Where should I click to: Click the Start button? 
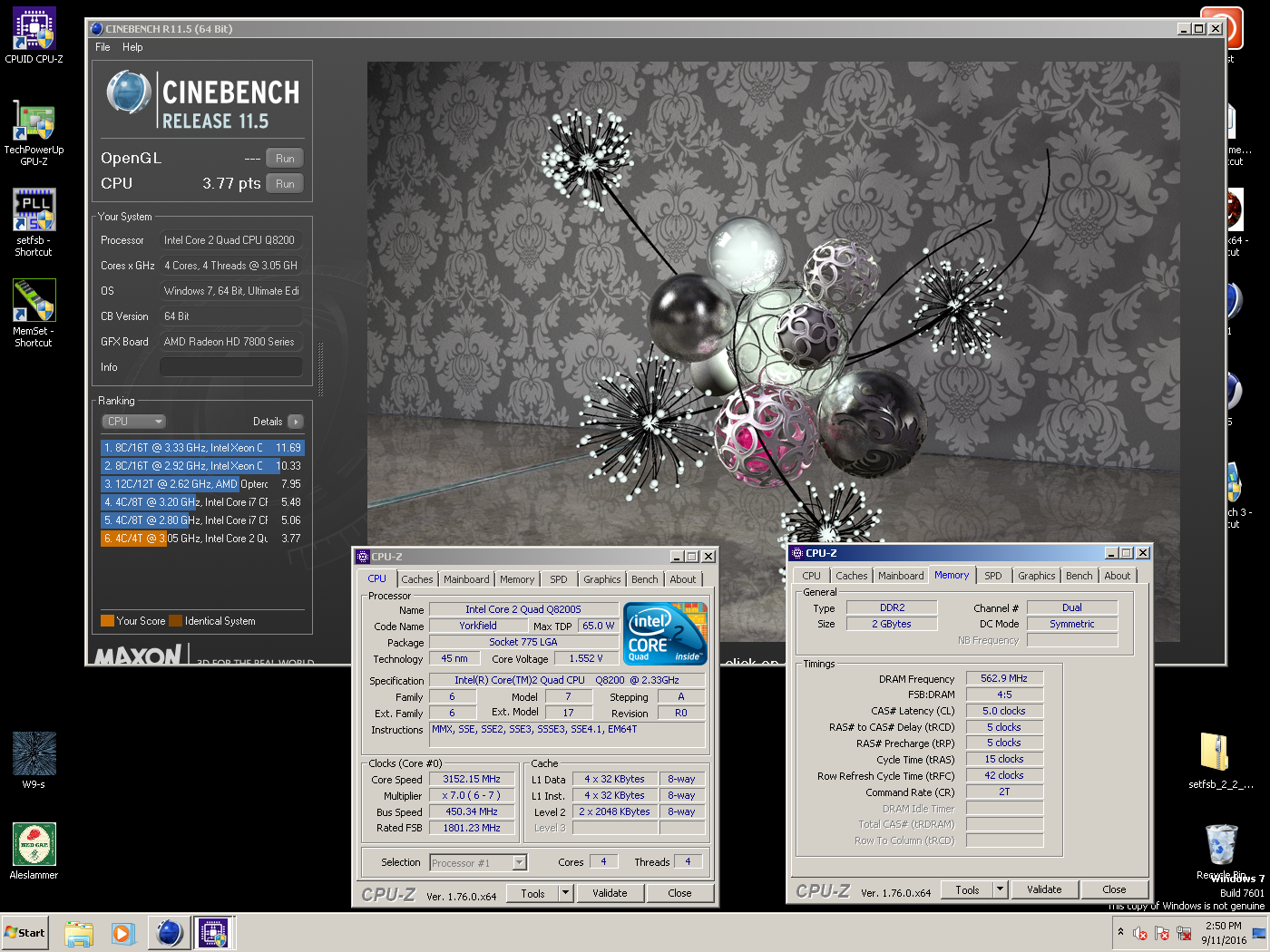pos(25,933)
